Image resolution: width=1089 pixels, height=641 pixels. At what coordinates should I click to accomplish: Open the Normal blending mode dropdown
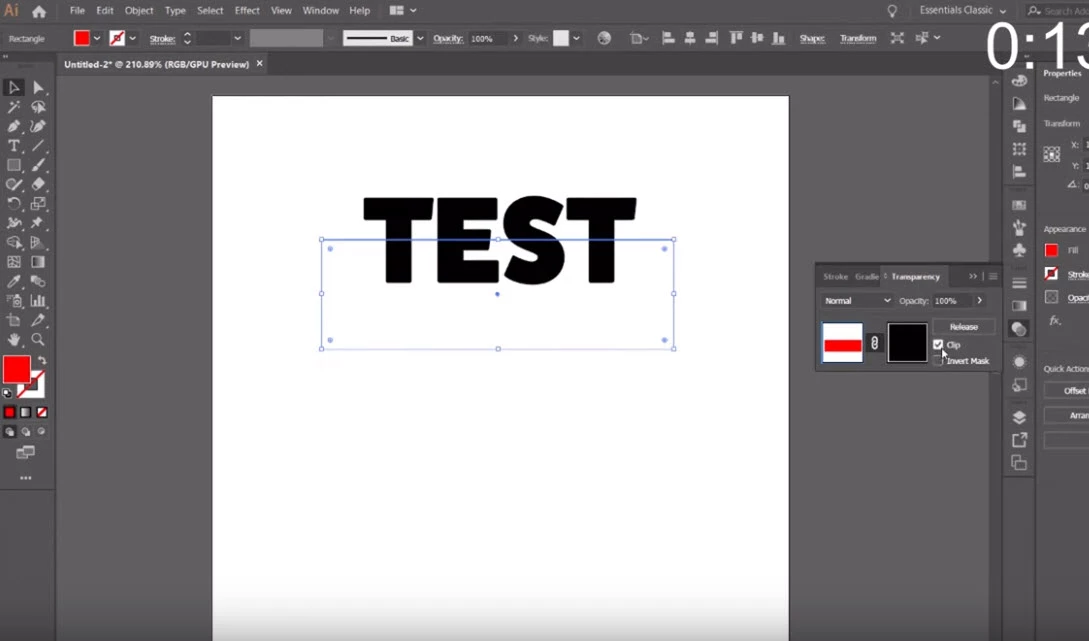[x=856, y=301]
